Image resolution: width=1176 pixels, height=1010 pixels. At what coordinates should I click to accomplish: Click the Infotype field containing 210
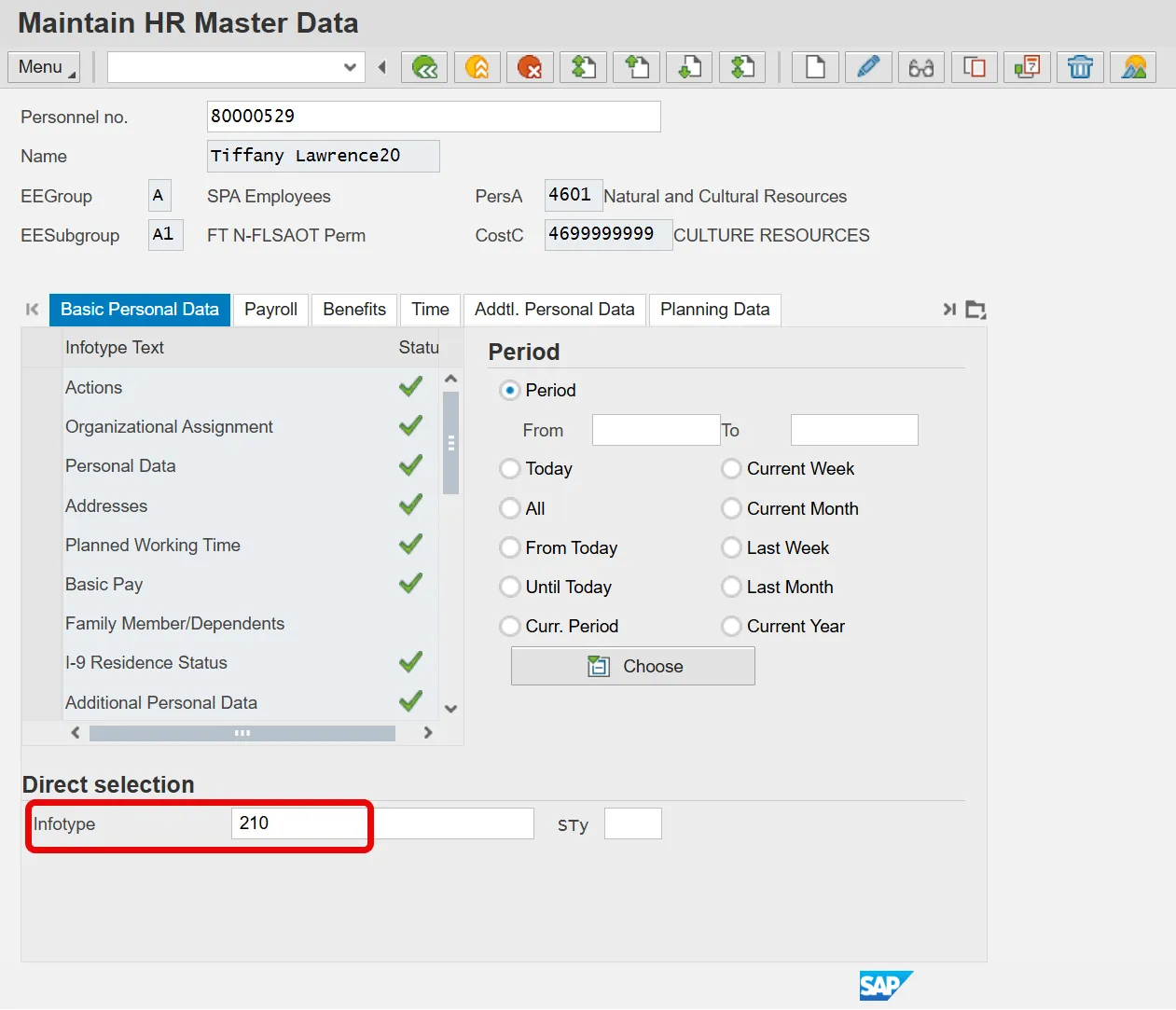[x=298, y=823]
